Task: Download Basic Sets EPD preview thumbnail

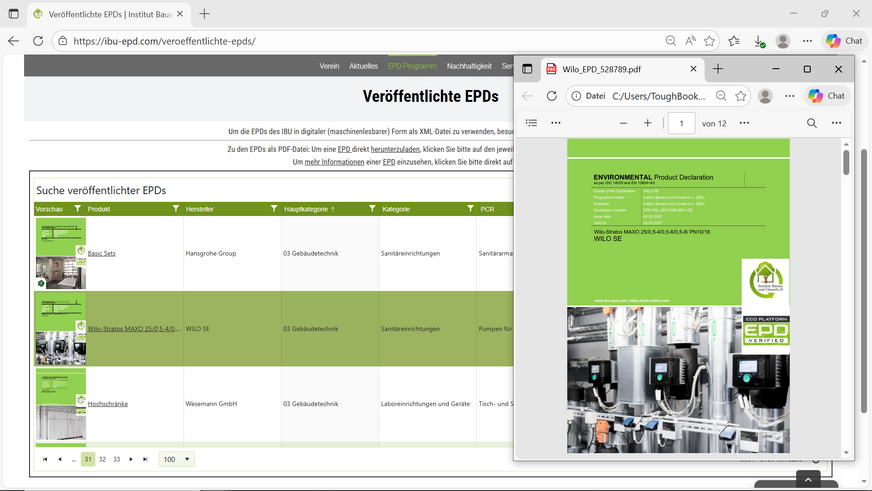Action: (x=61, y=253)
